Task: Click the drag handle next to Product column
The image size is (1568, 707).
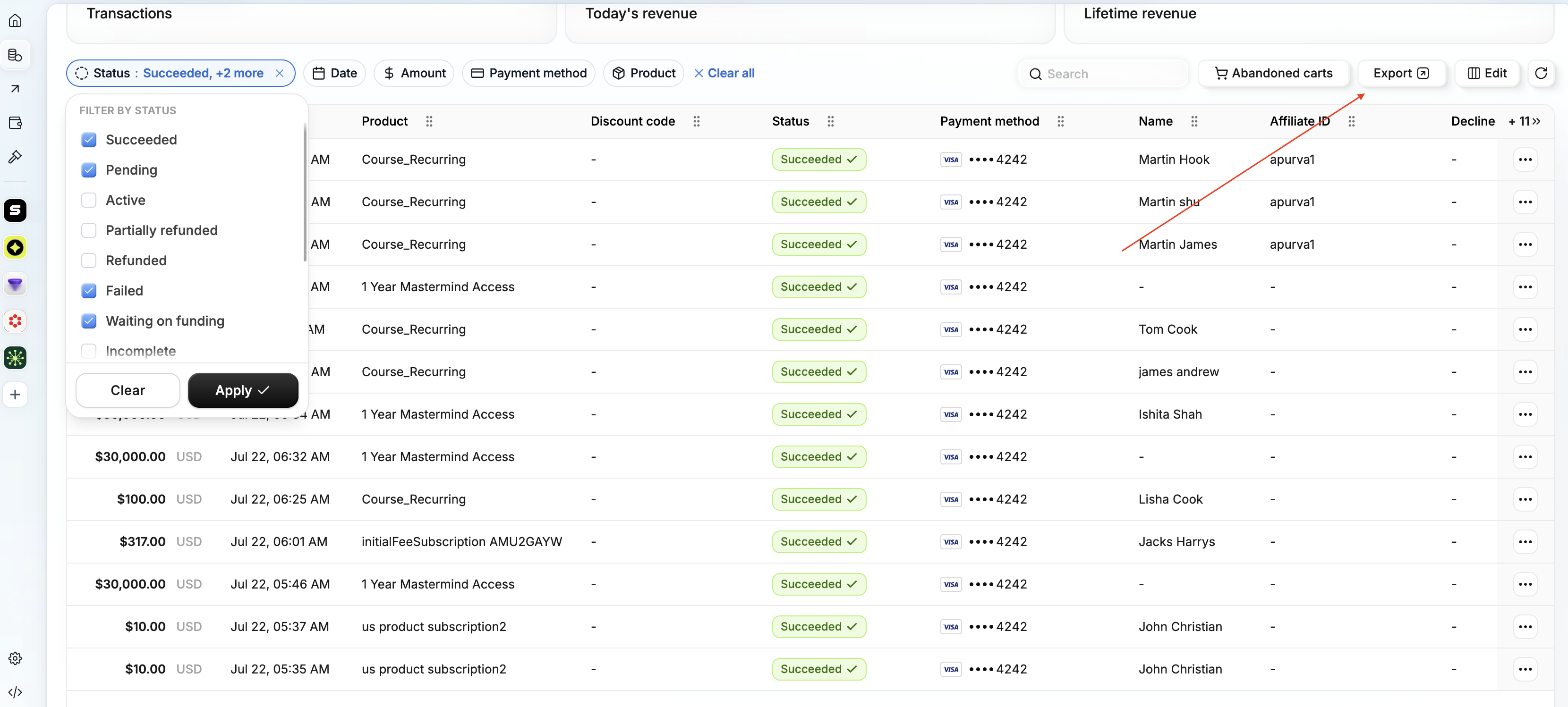Action: click(429, 121)
